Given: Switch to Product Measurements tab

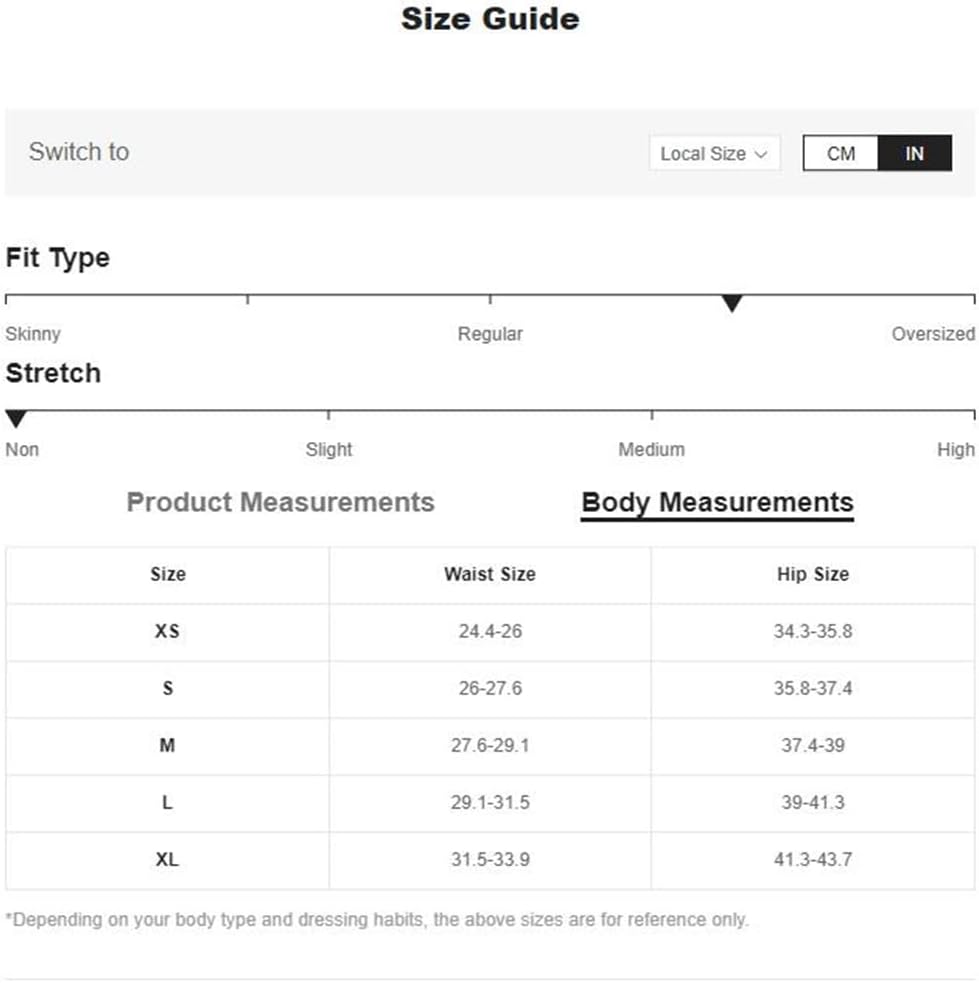Looking at the screenshot, I should 280,502.
